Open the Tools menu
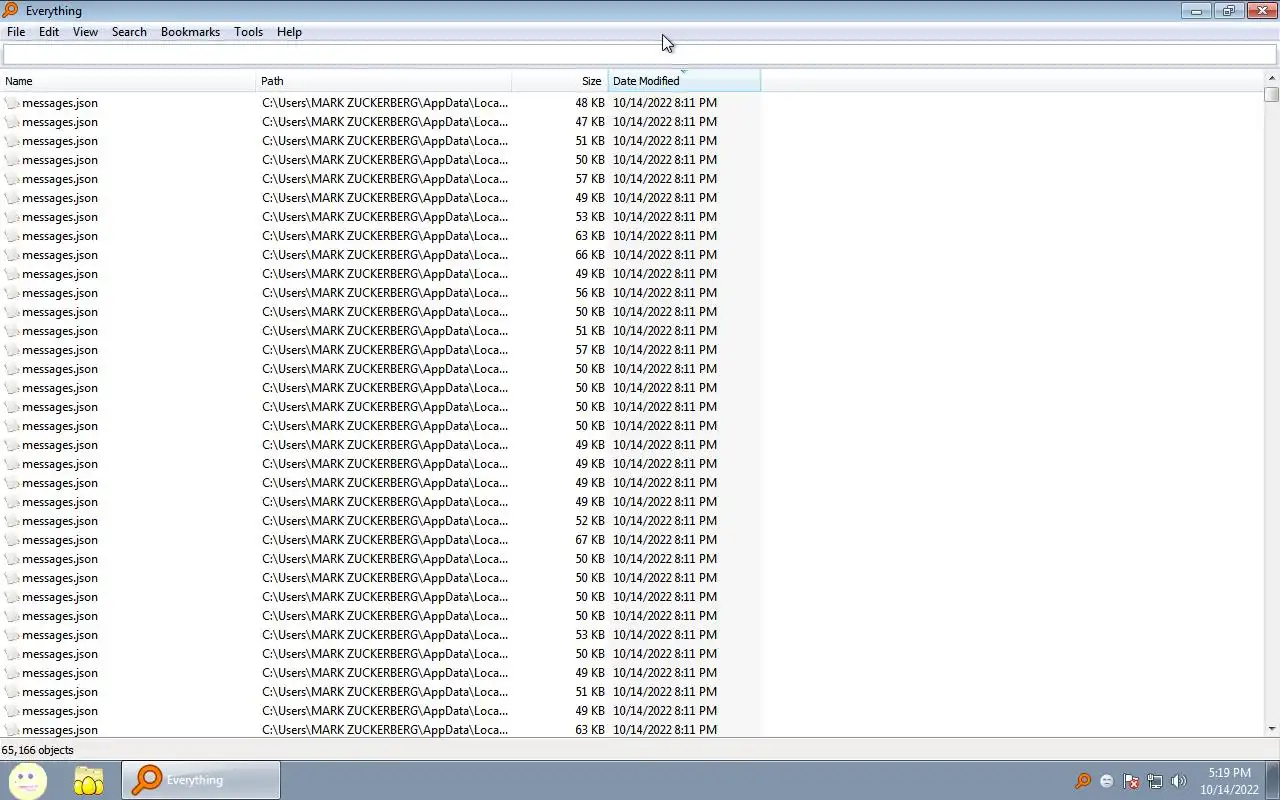 pyautogui.click(x=248, y=32)
